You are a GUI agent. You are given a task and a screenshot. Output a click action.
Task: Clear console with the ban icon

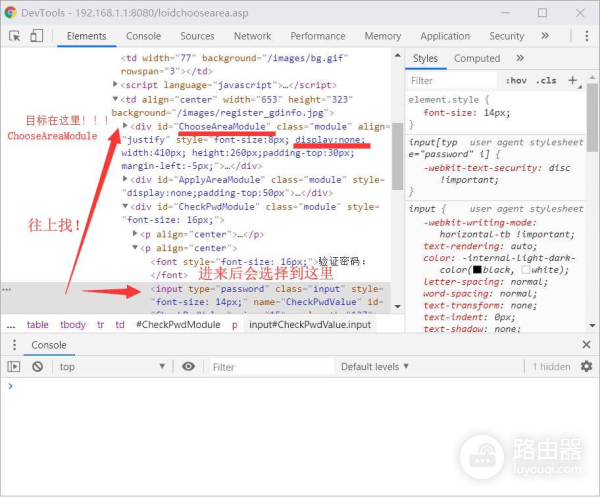(37, 367)
